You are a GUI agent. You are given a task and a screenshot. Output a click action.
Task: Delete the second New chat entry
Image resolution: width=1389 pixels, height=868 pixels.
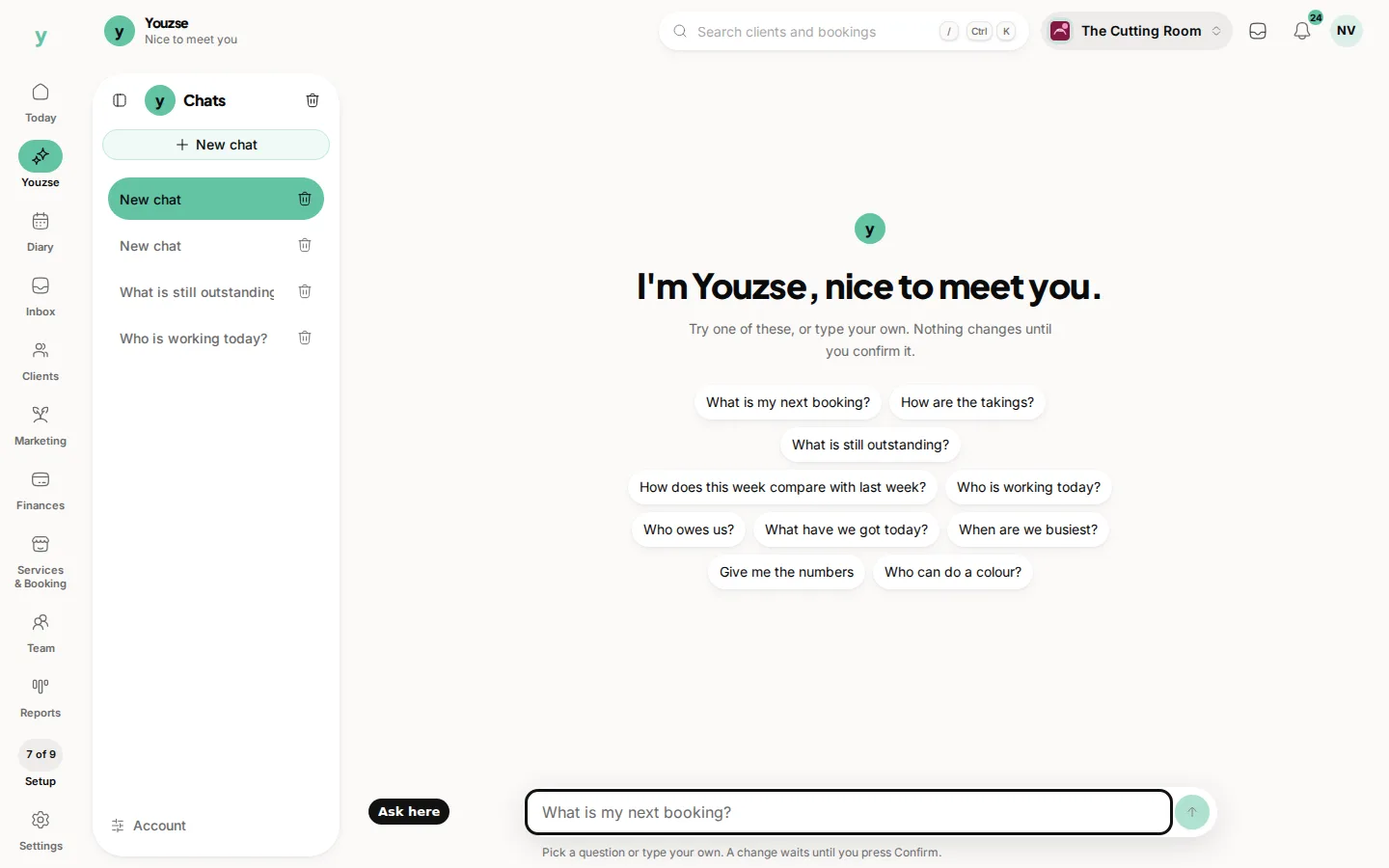pyautogui.click(x=305, y=245)
